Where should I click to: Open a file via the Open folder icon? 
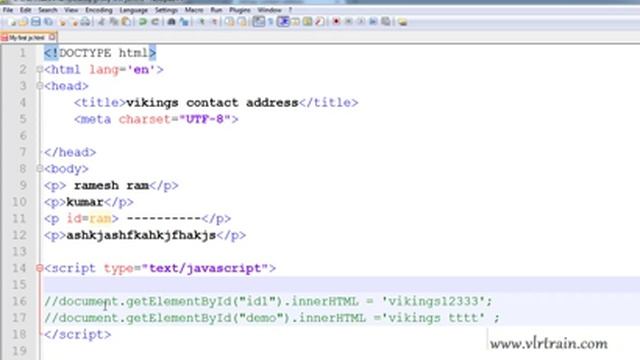pos(23,22)
